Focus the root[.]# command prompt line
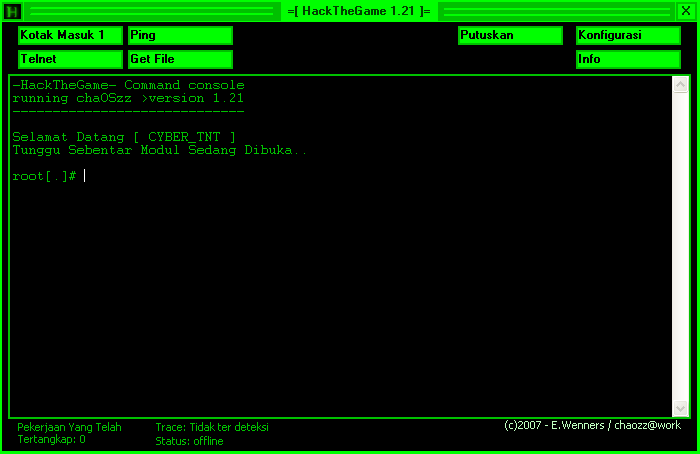The width and height of the screenshot is (700, 454). coord(49,176)
